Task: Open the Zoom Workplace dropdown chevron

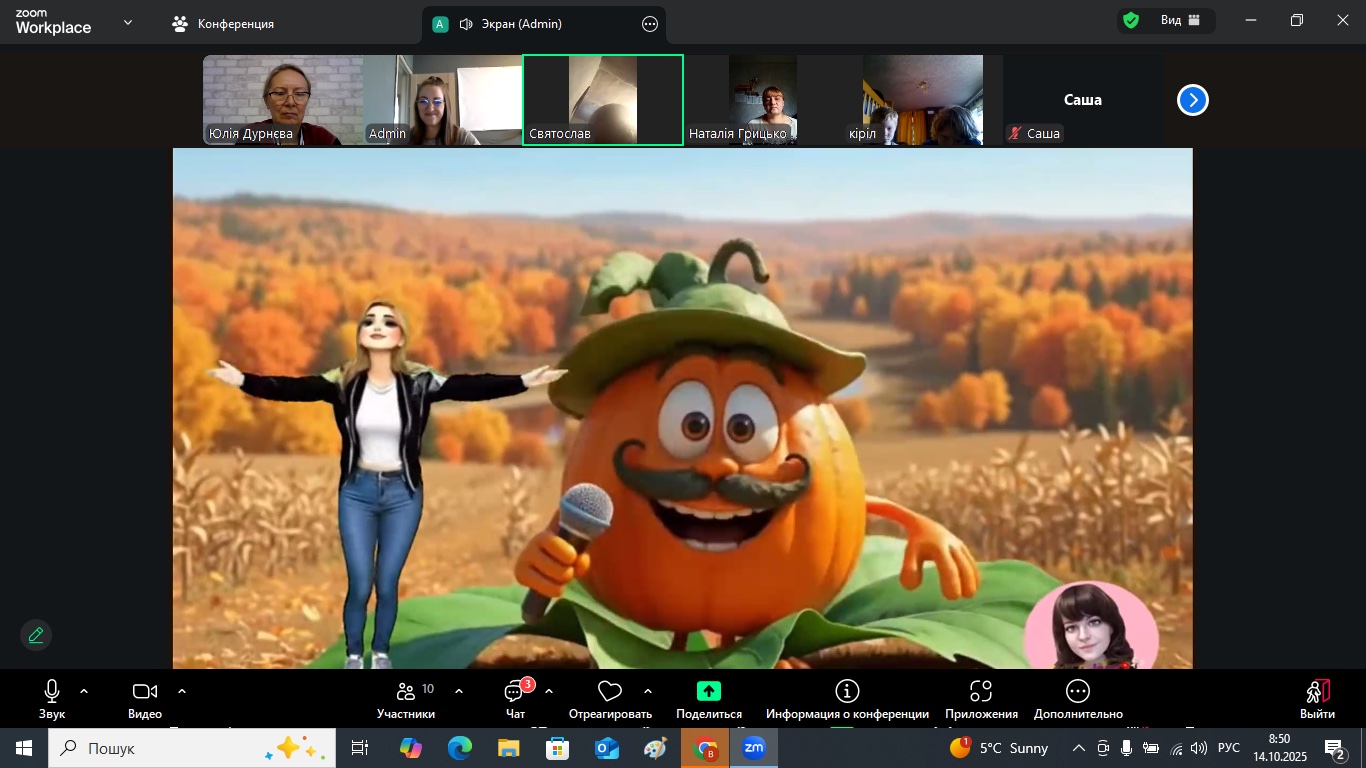Action: [128, 22]
